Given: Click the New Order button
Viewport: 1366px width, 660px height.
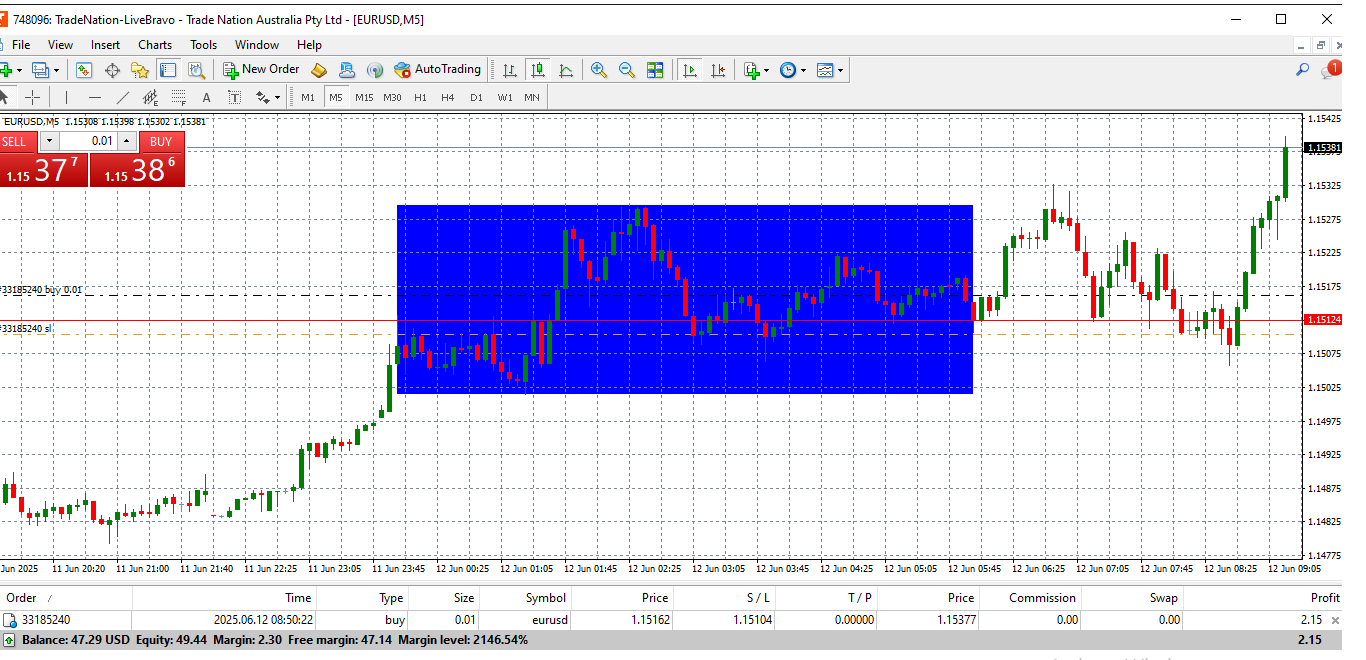Looking at the screenshot, I should tap(261, 70).
